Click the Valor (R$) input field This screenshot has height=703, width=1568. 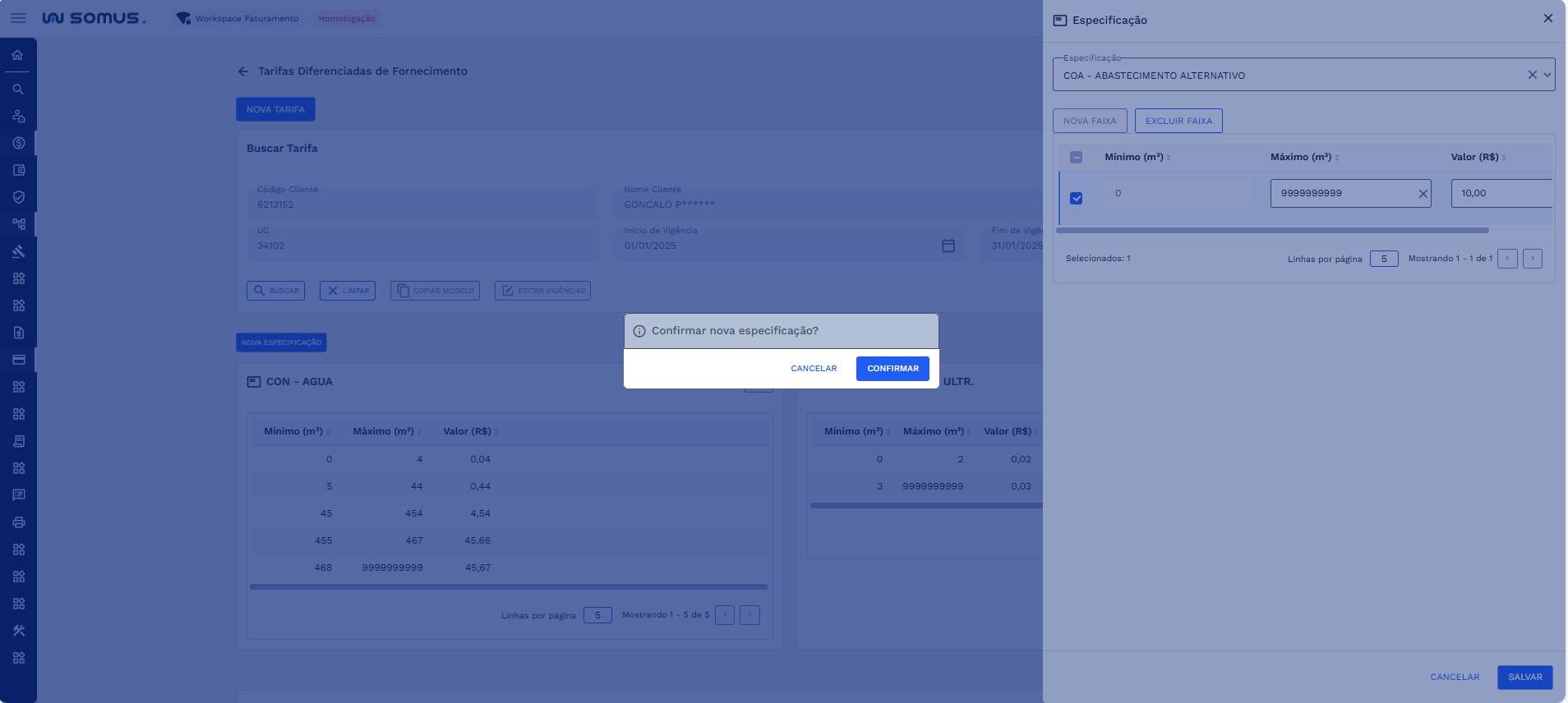[1500, 194]
